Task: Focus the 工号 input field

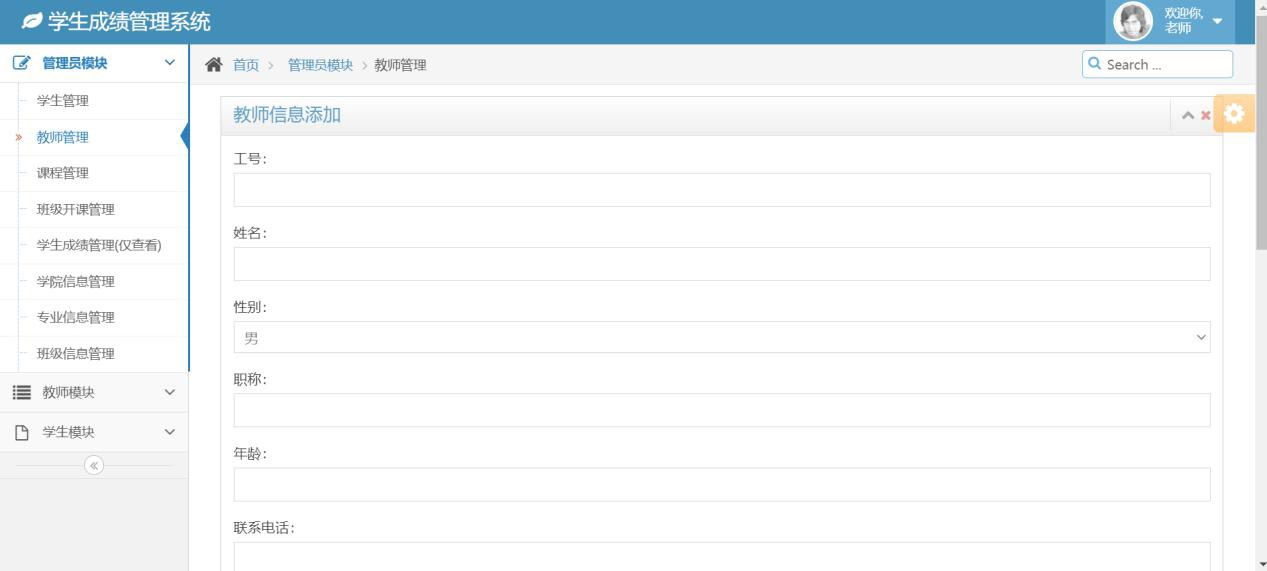Action: [722, 190]
